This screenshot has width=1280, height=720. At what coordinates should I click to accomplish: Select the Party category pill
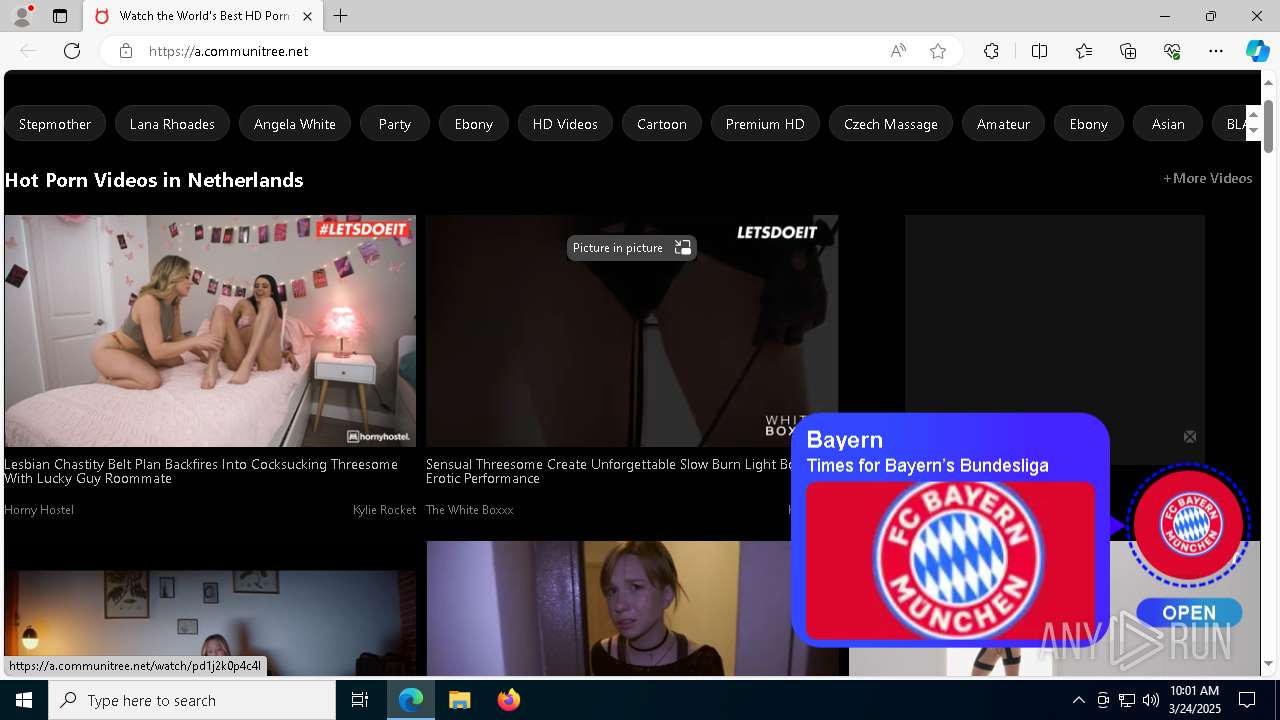point(395,124)
